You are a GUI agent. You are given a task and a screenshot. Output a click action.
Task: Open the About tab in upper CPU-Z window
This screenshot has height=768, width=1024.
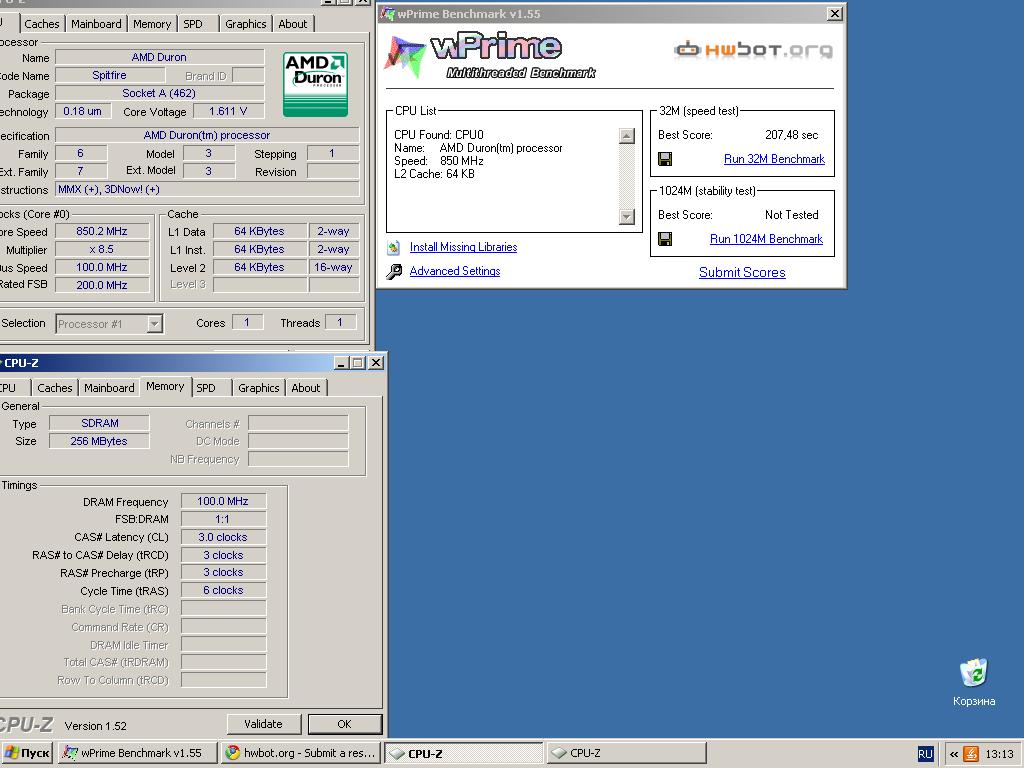pos(293,24)
